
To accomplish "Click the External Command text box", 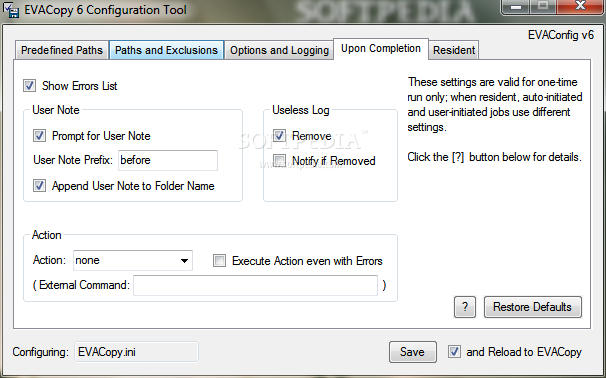I will [x=255, y=285].
